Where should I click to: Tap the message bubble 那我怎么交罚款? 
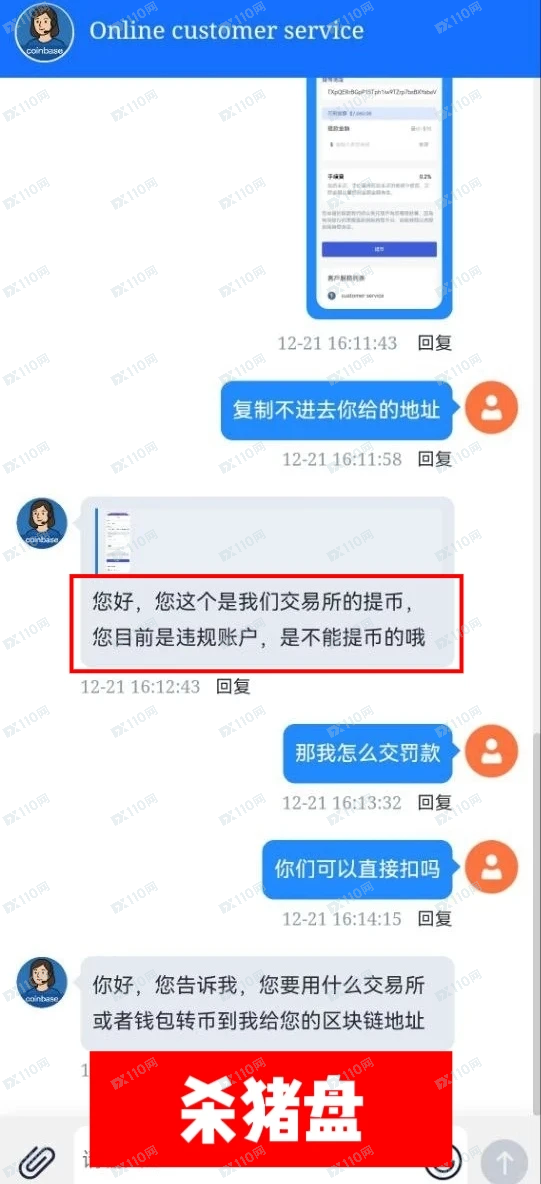(367, 753)
